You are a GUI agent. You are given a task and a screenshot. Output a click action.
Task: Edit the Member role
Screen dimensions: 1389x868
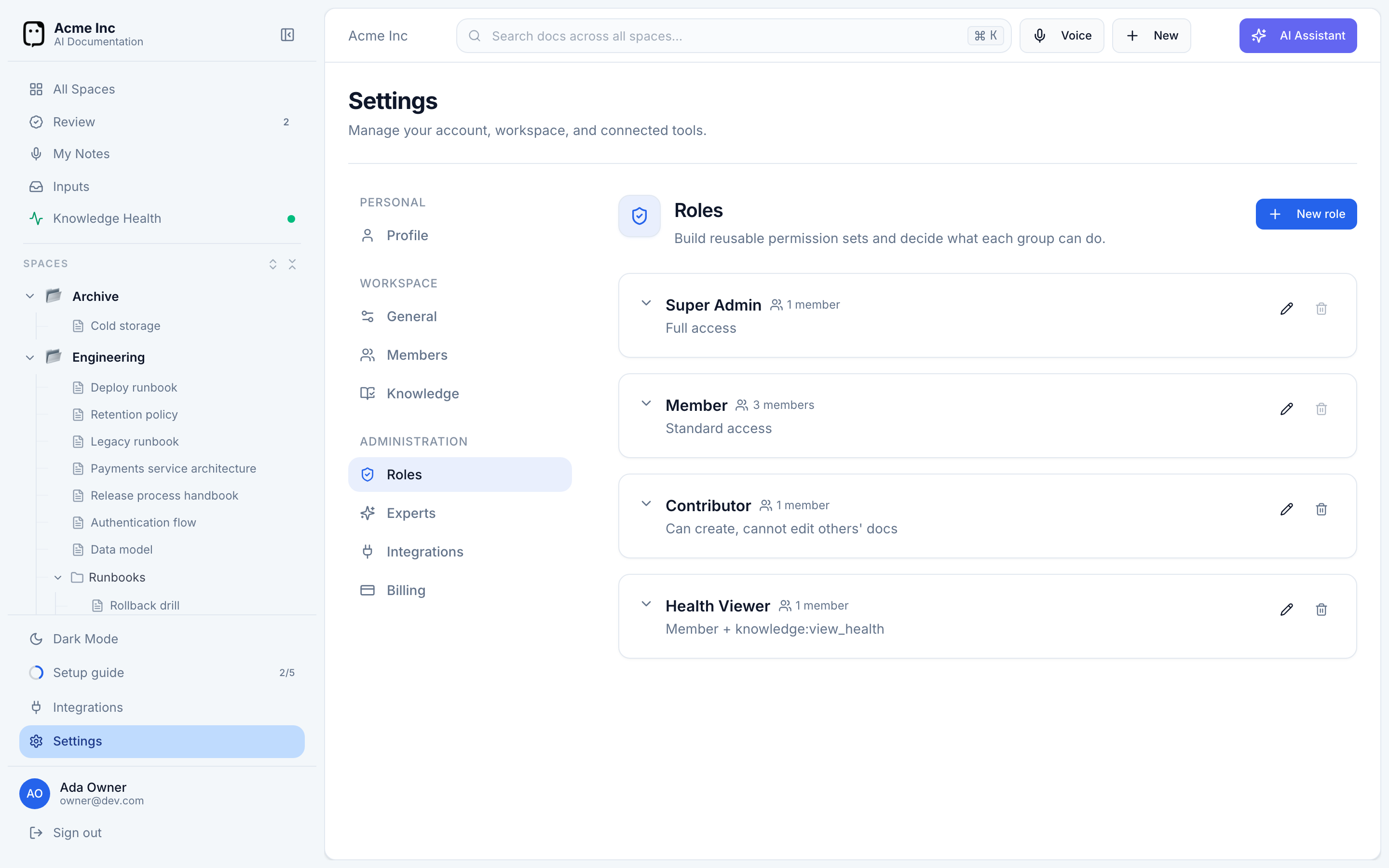point(1286,409)
